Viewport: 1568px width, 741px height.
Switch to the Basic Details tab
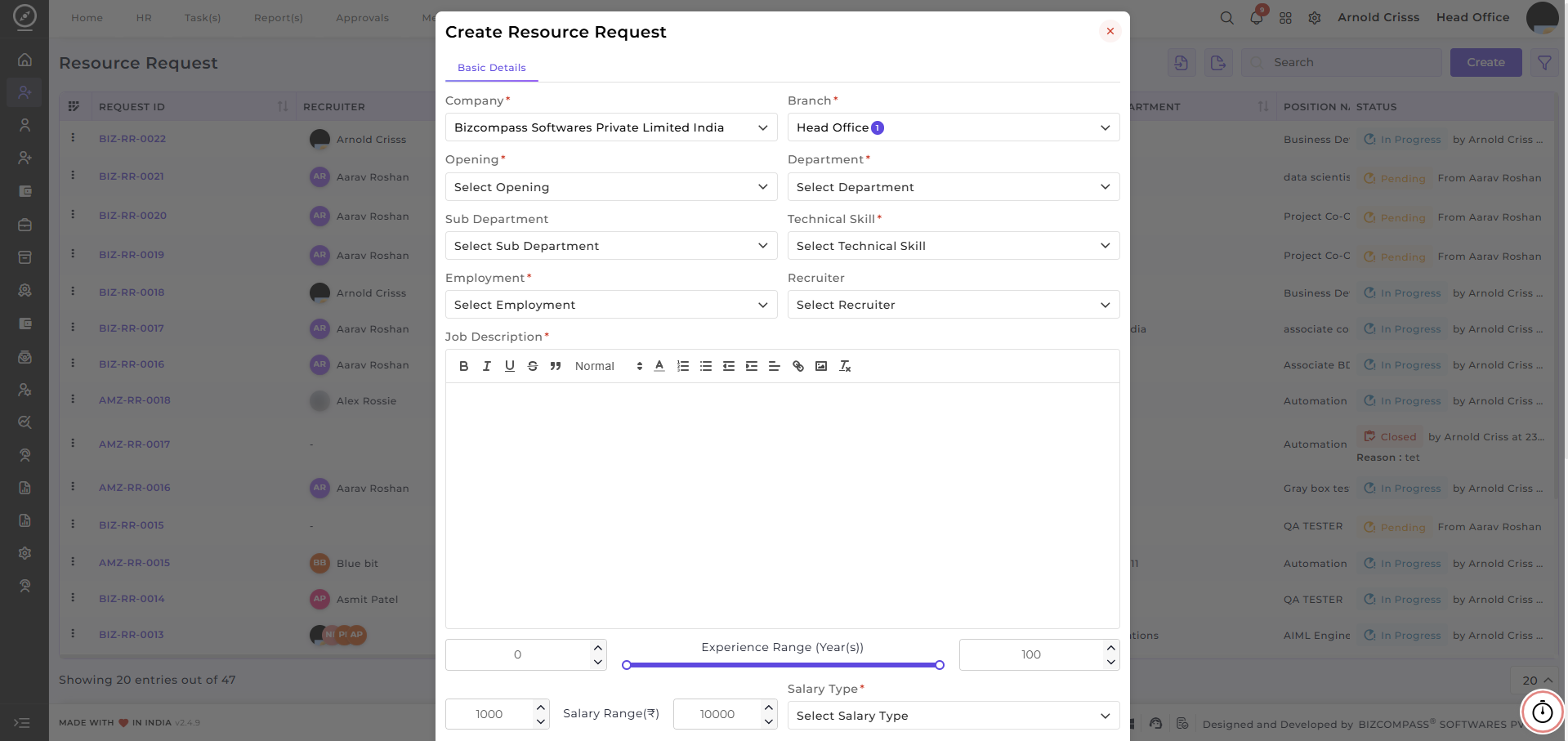pyautogui.click(x=491, y=68)
